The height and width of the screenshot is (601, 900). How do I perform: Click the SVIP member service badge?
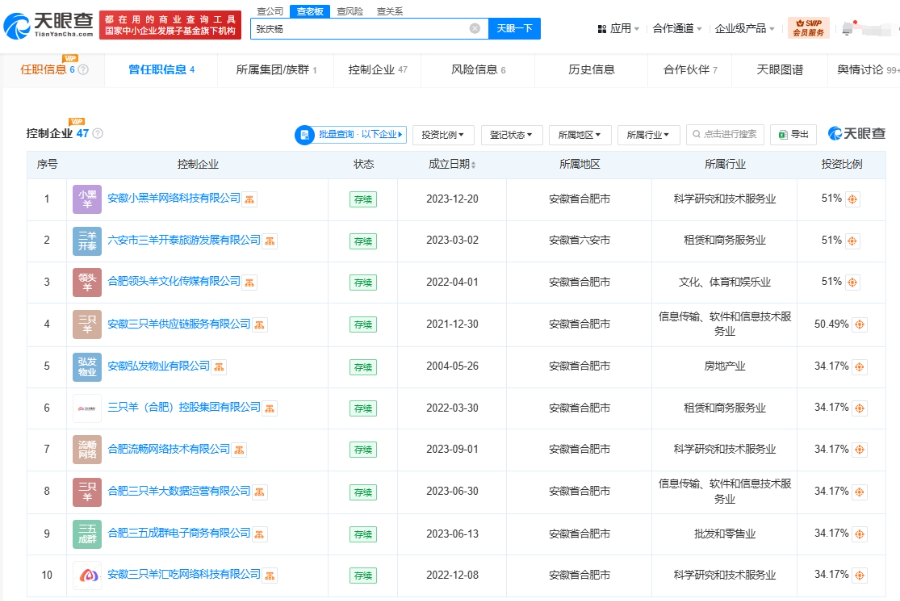pos(808,27)
